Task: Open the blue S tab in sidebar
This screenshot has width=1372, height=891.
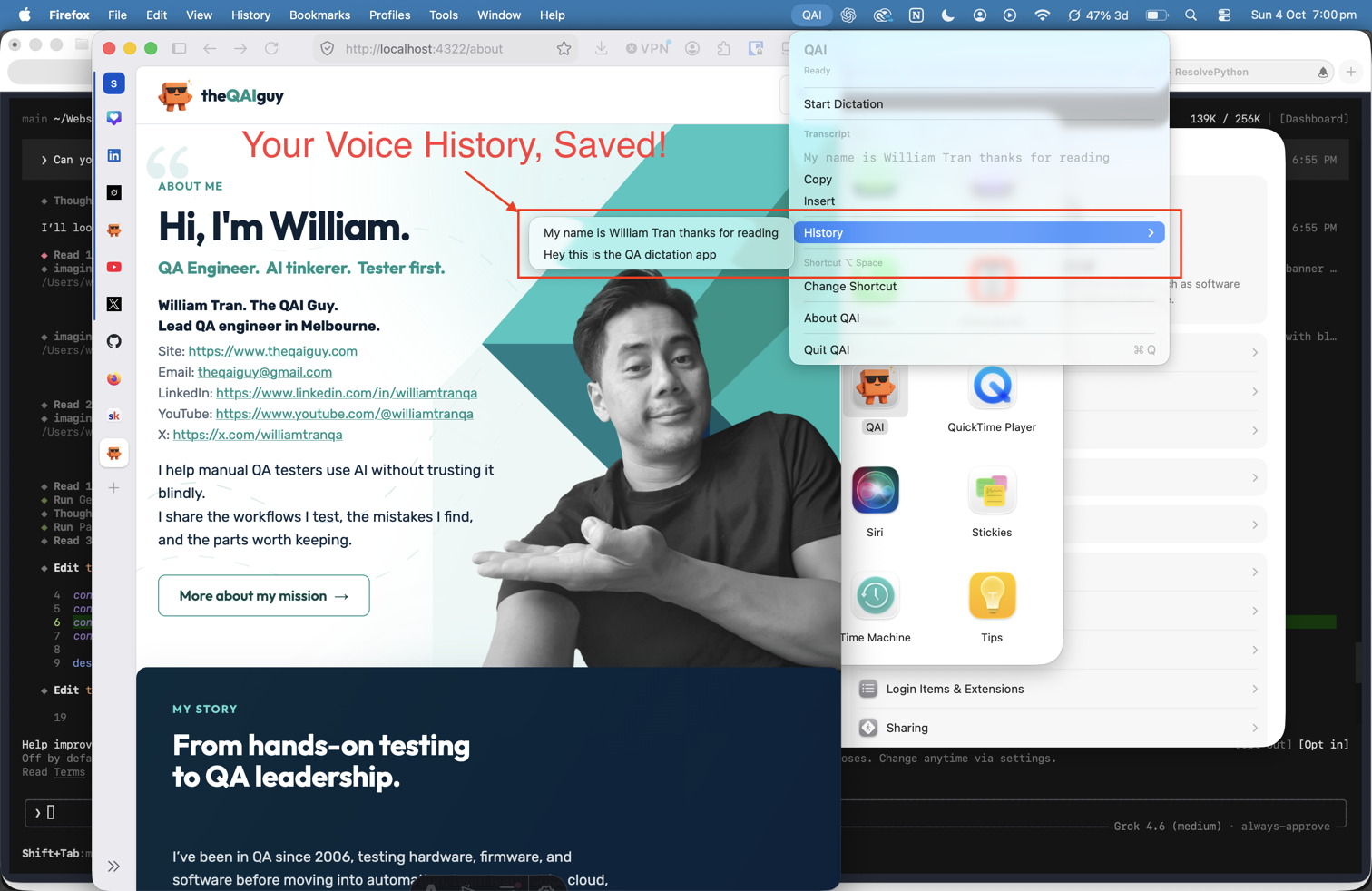Action: pos(114,83)
